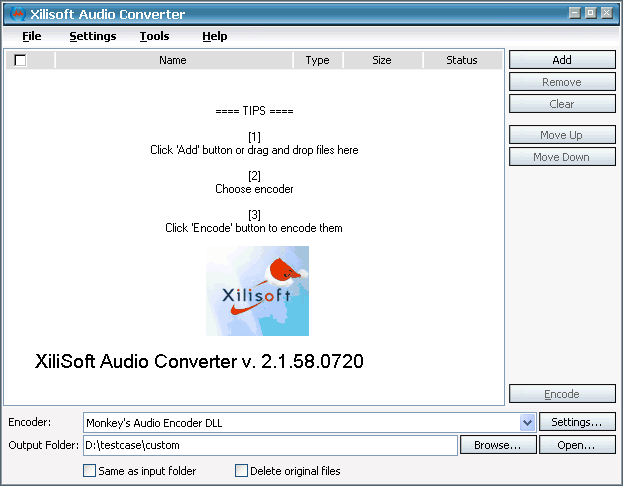The height and width of the screenshot is (486, 623).
Task: Click into the Output Folder path field
Action: (x=270, y=445)
